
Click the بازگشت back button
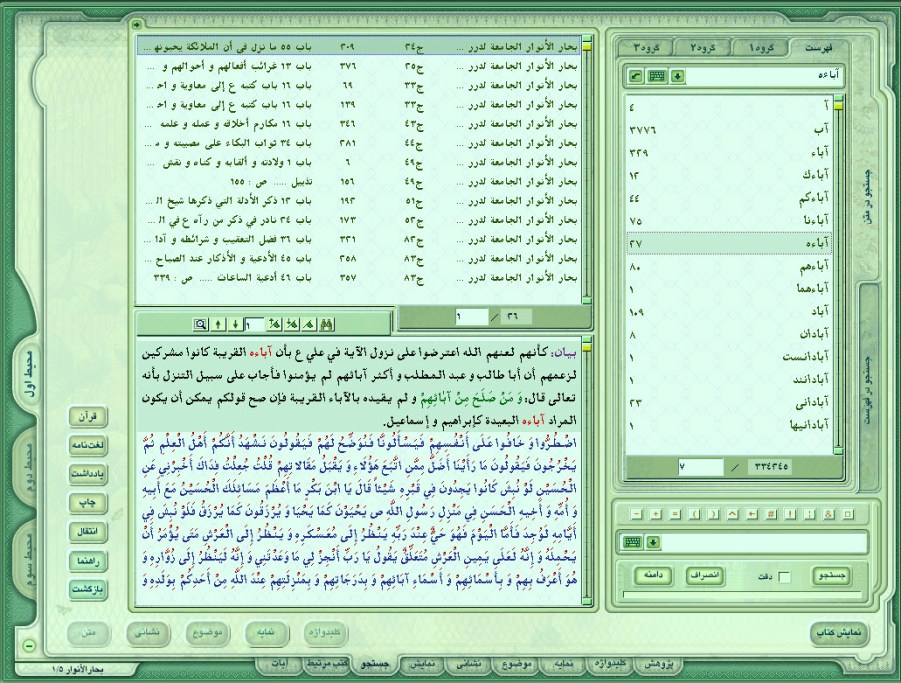tap(88, 590)
